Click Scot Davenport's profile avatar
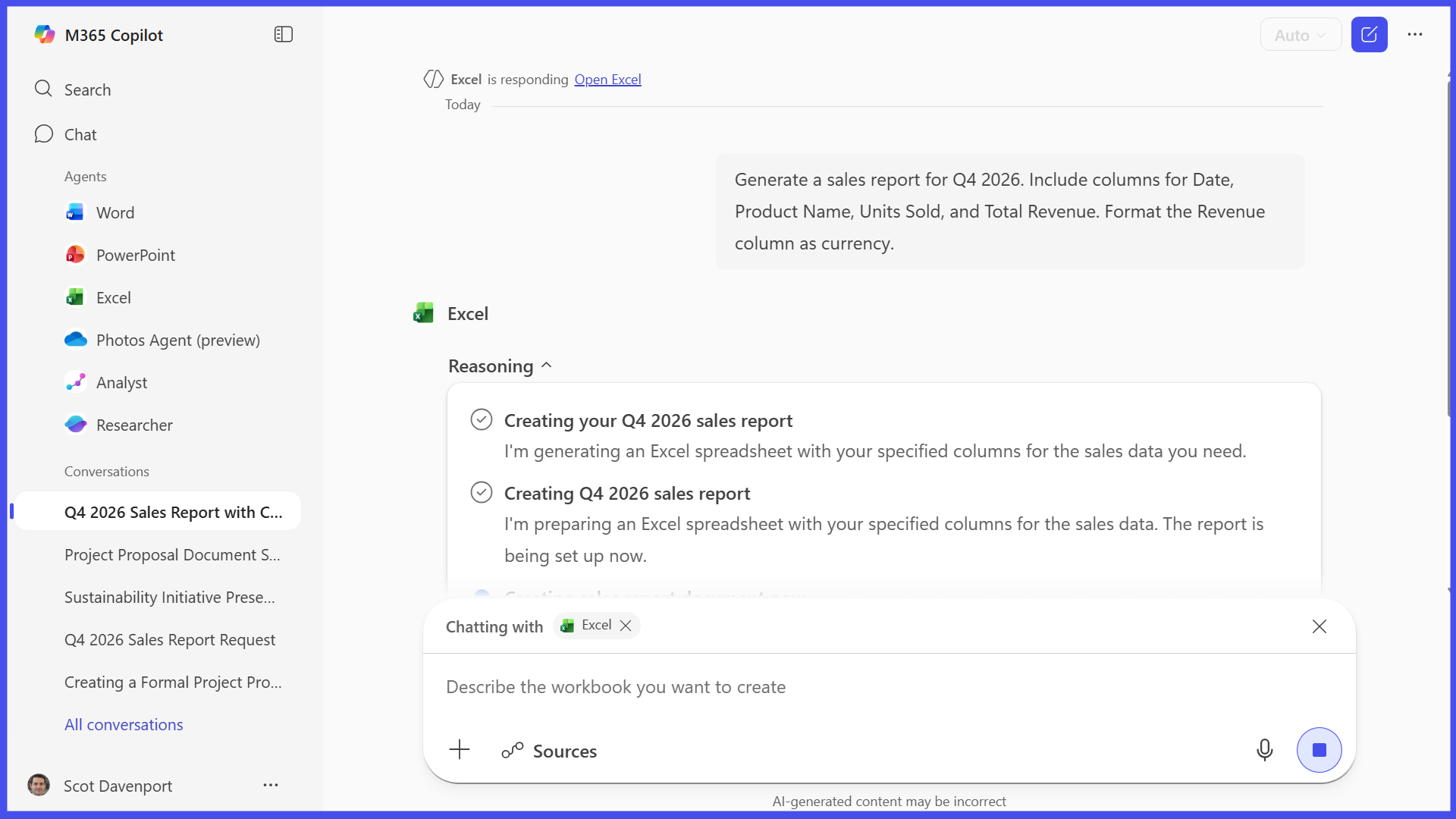Viewport: 1456px width, 819px height. tap(39, 785)
